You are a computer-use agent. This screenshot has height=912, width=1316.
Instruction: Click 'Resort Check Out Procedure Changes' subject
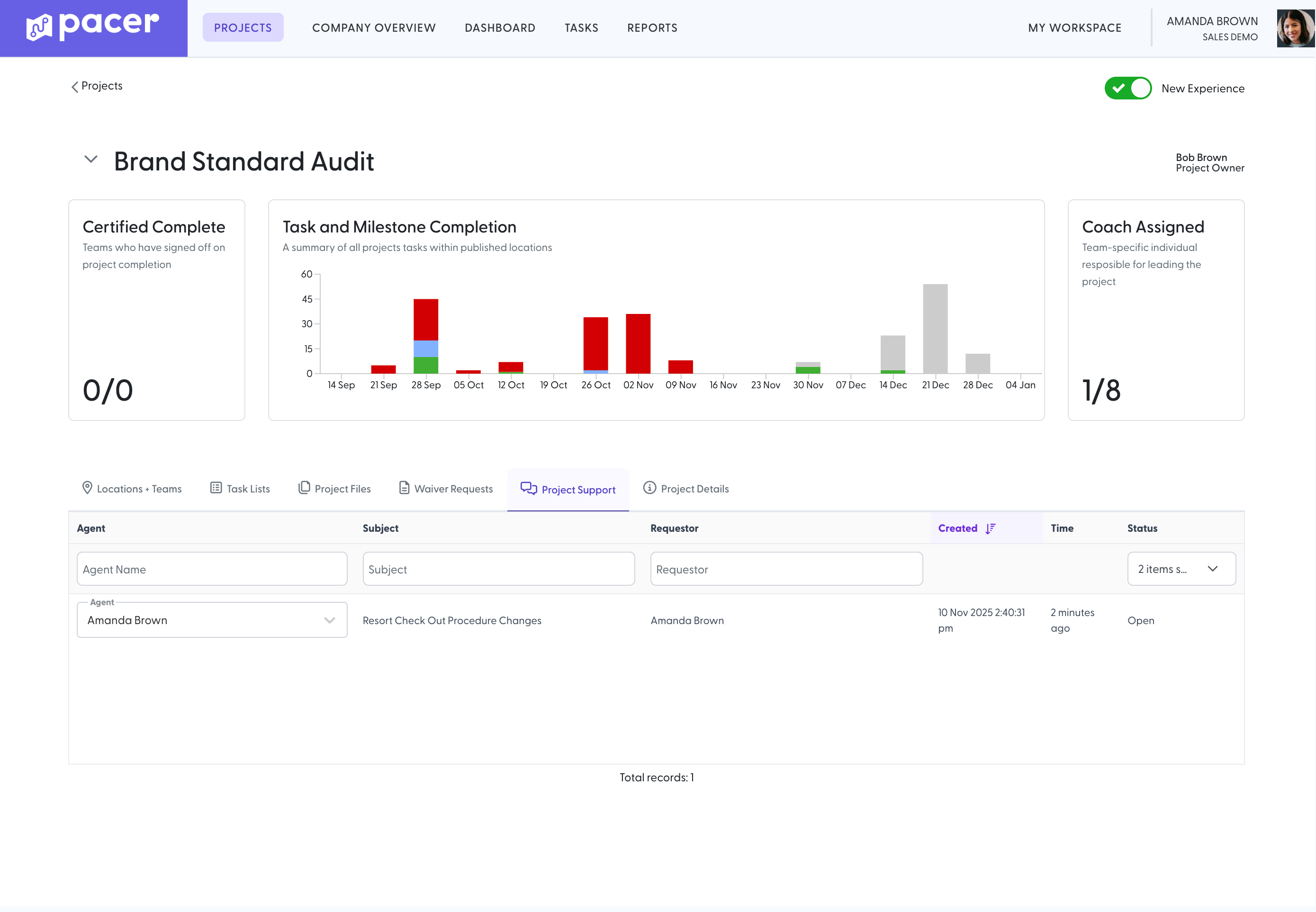(x=451, y=621)
